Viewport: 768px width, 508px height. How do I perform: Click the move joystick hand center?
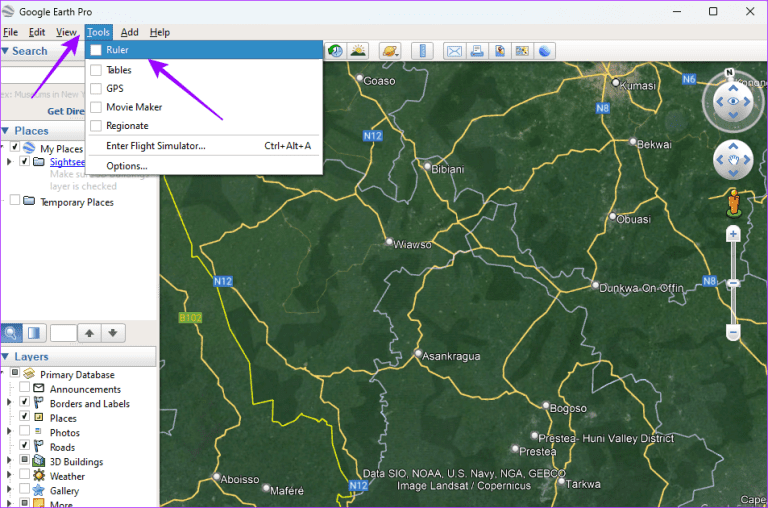(x=733, y=160)
